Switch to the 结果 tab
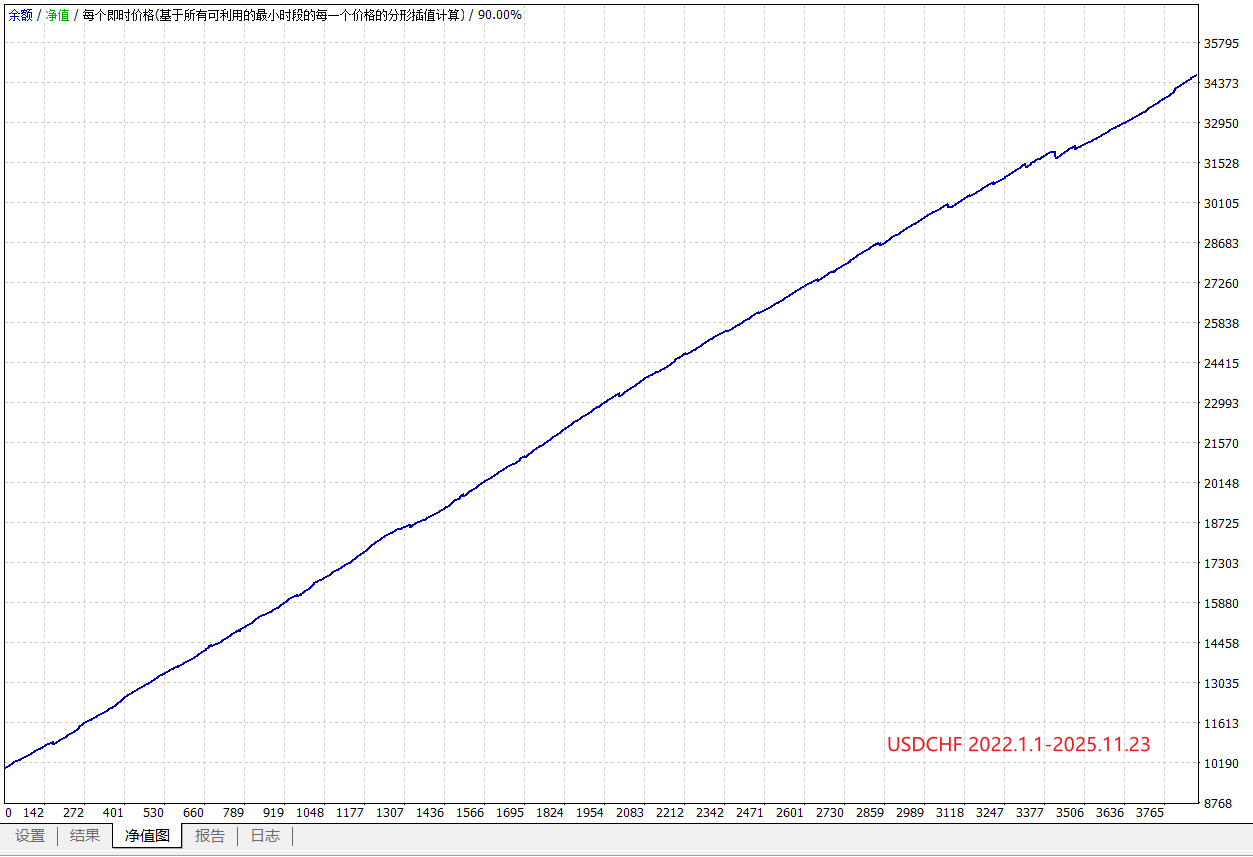This screenshot has height=857, width=1253. [x=85, y=836]
